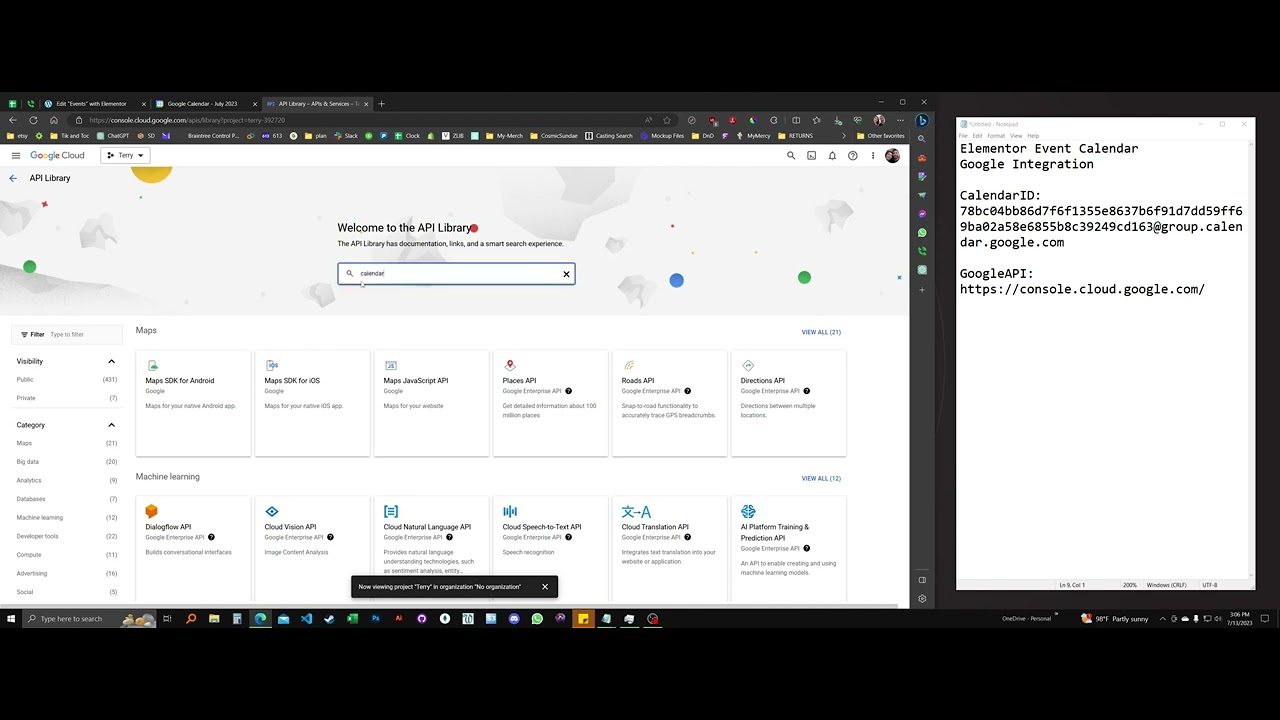Image resolution: width=1280 pixels, height=720 pixels.
Task: Open the File menu in Notepad
Action: click(x=964, y=136)
